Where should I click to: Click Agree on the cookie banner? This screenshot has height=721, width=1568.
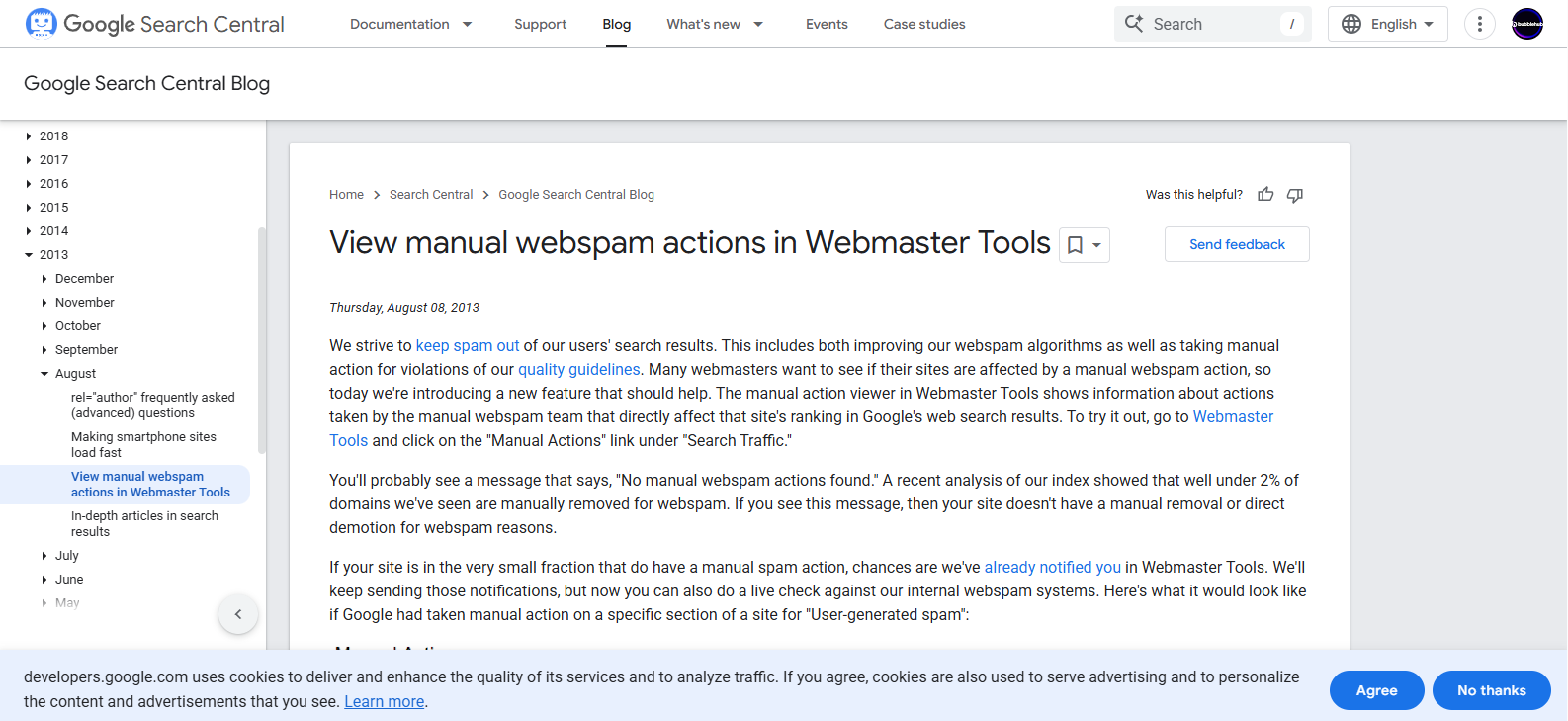click(1377, 690)
